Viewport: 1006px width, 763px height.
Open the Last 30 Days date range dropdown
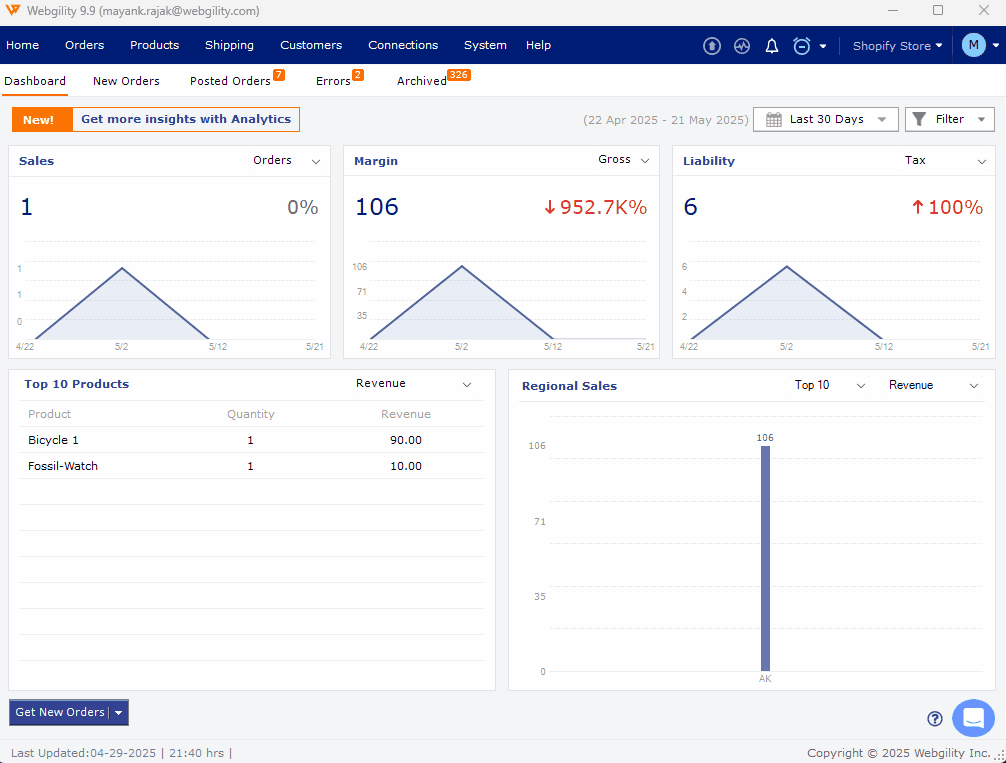825,119
